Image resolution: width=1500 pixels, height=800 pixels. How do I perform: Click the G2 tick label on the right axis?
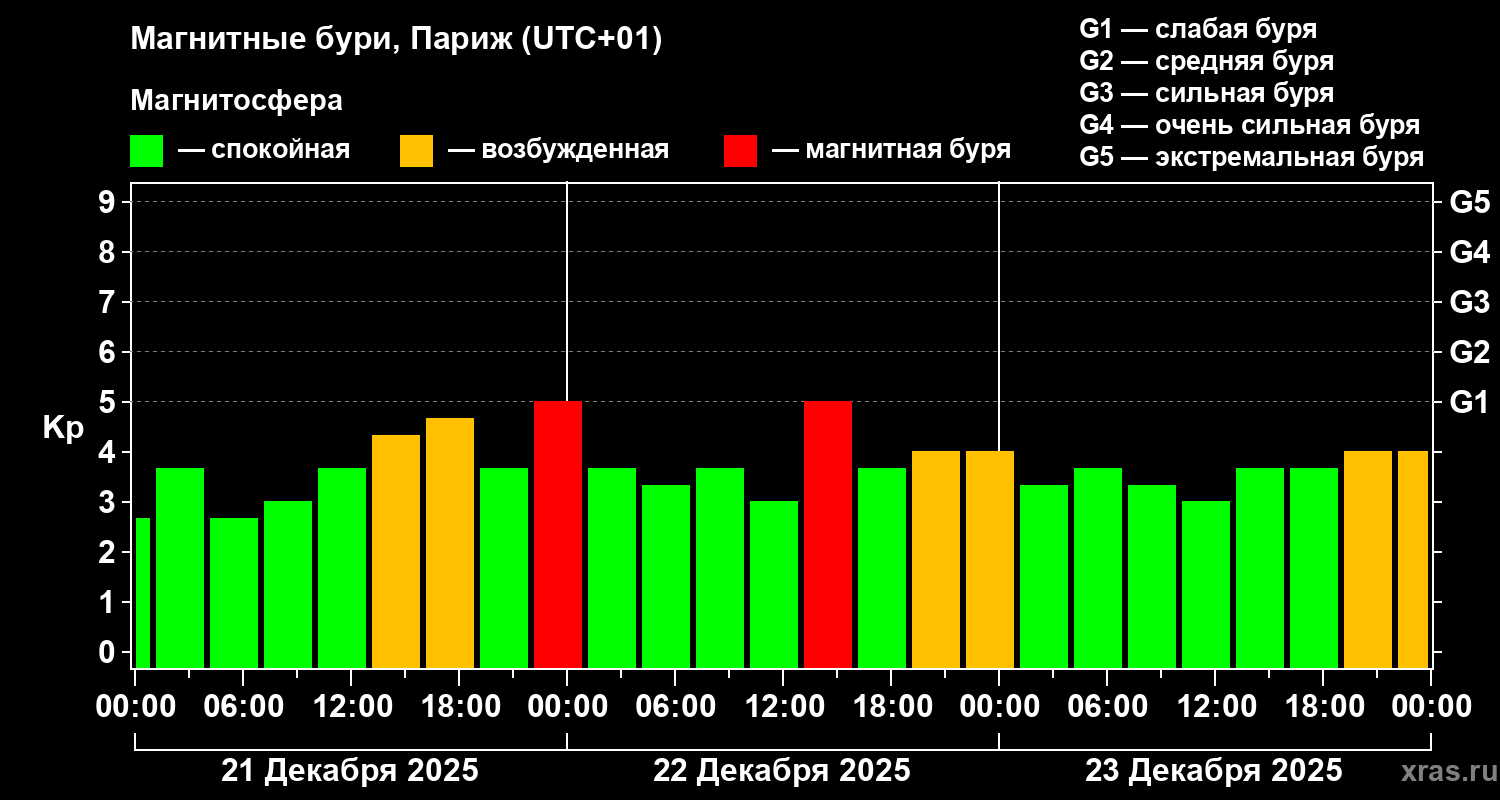(1470, 352)
